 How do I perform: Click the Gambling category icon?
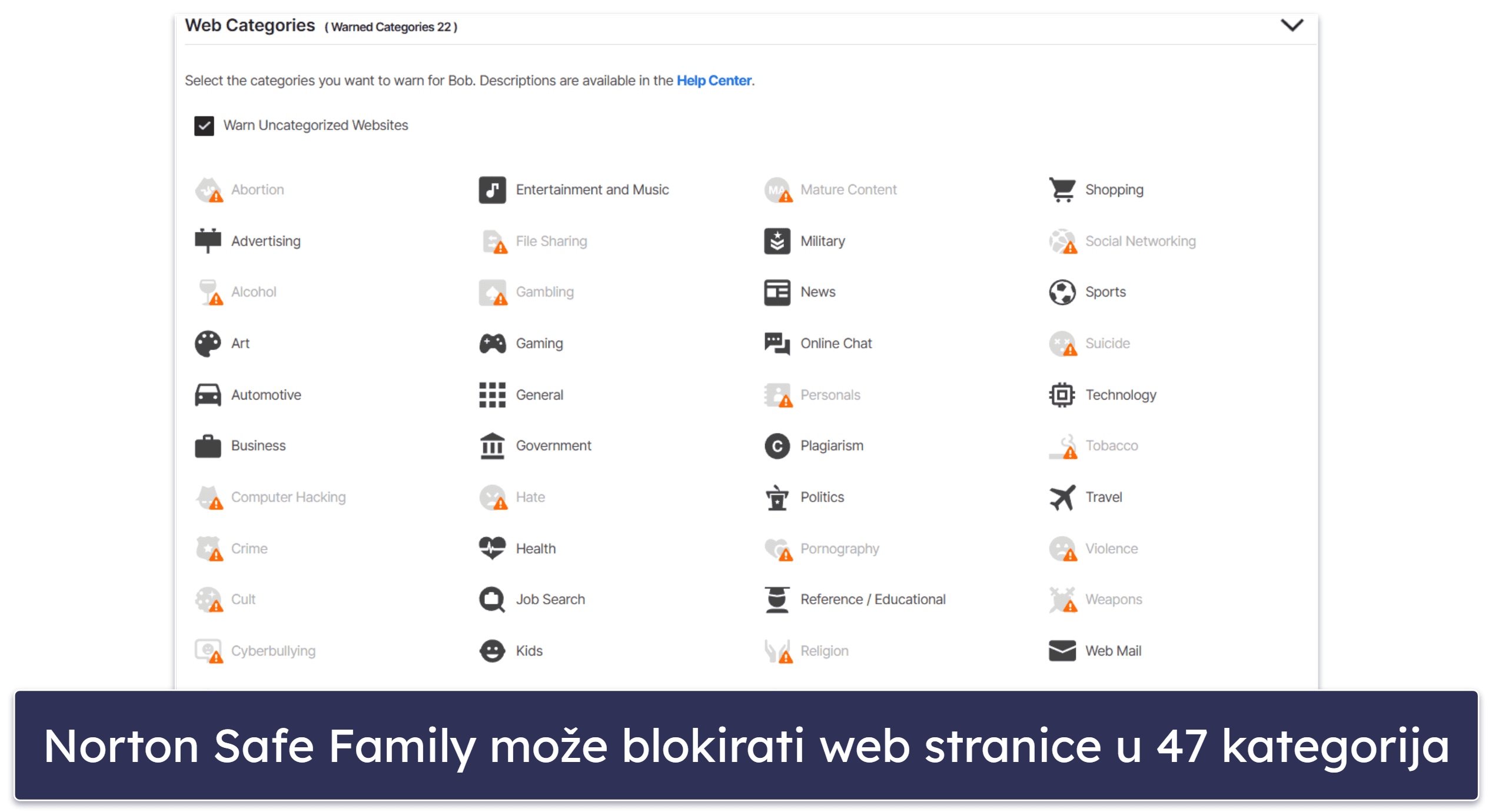(493, 292)
